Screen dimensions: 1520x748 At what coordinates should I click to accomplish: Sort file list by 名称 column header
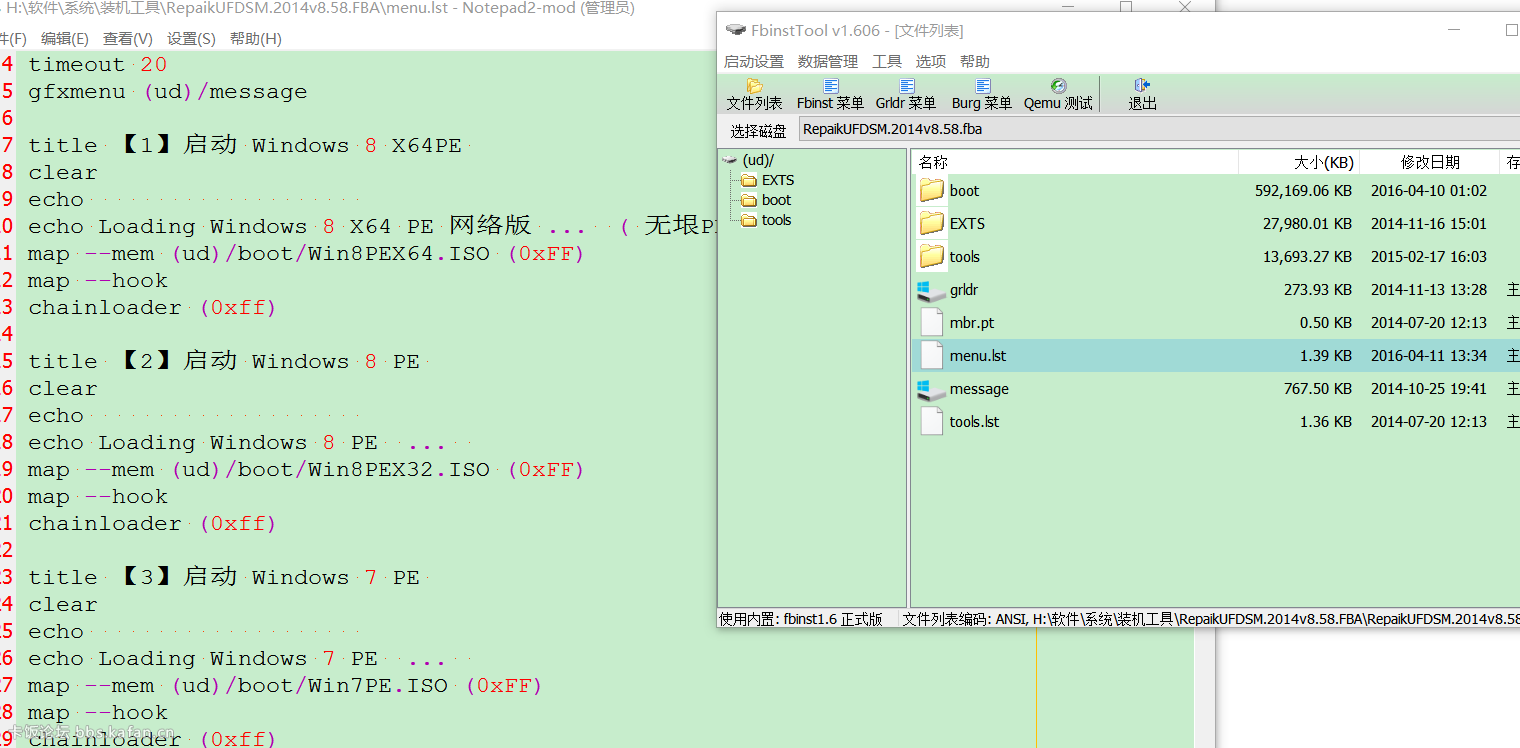point(1074,162)
